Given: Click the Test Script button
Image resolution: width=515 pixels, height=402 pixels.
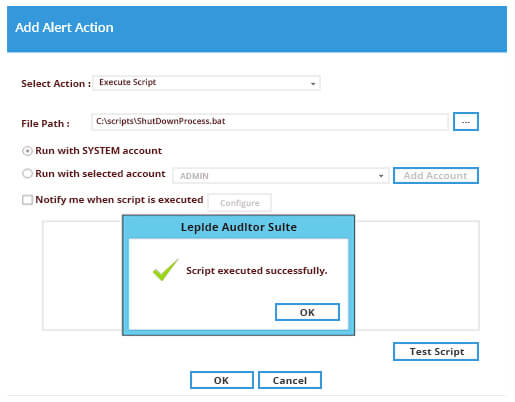Looking at the screenshot, I should point(436,352).
